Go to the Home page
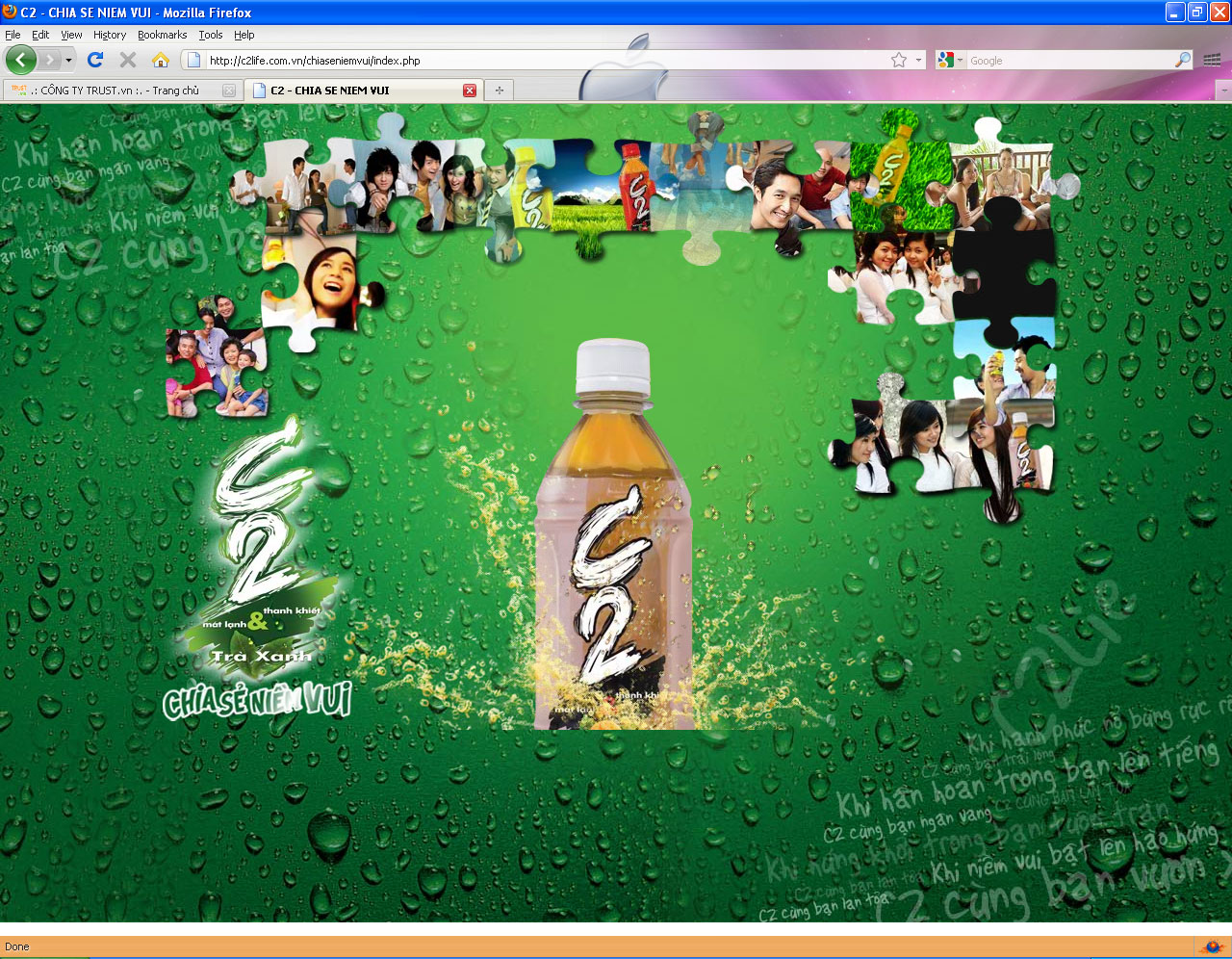Image resolution: width=1232 pixels, height=959 pixels. (x=161, y=60)
